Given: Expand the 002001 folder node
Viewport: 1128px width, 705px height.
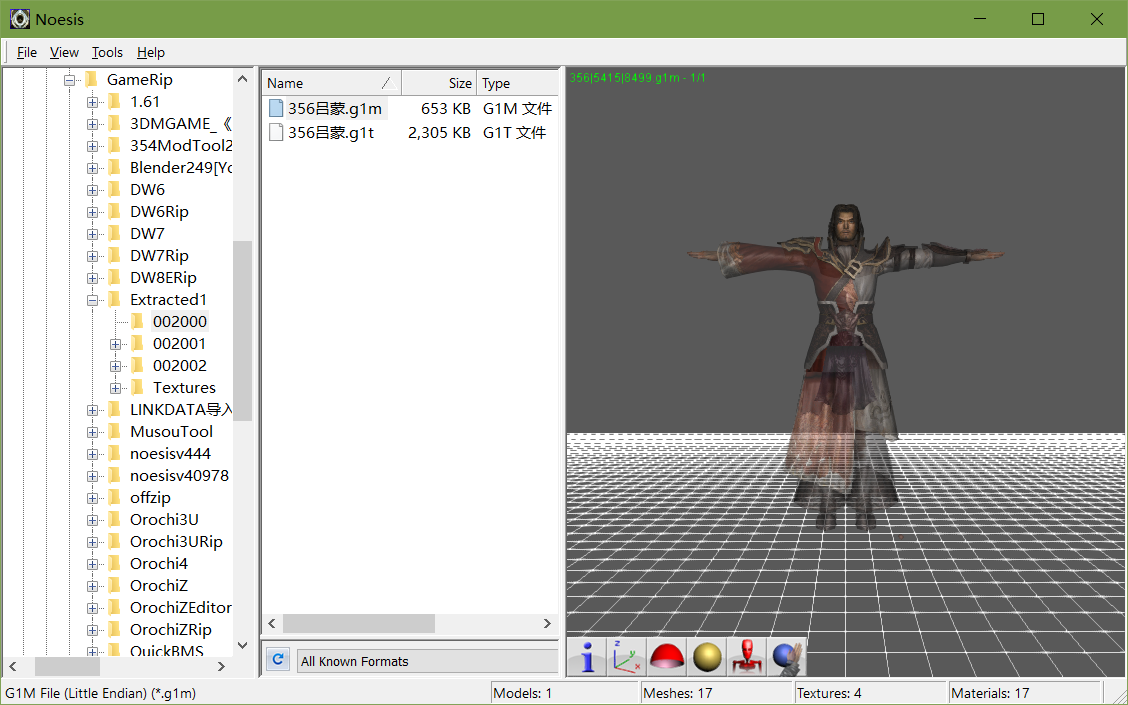Looking at the screenshot, I should point(115,345).
